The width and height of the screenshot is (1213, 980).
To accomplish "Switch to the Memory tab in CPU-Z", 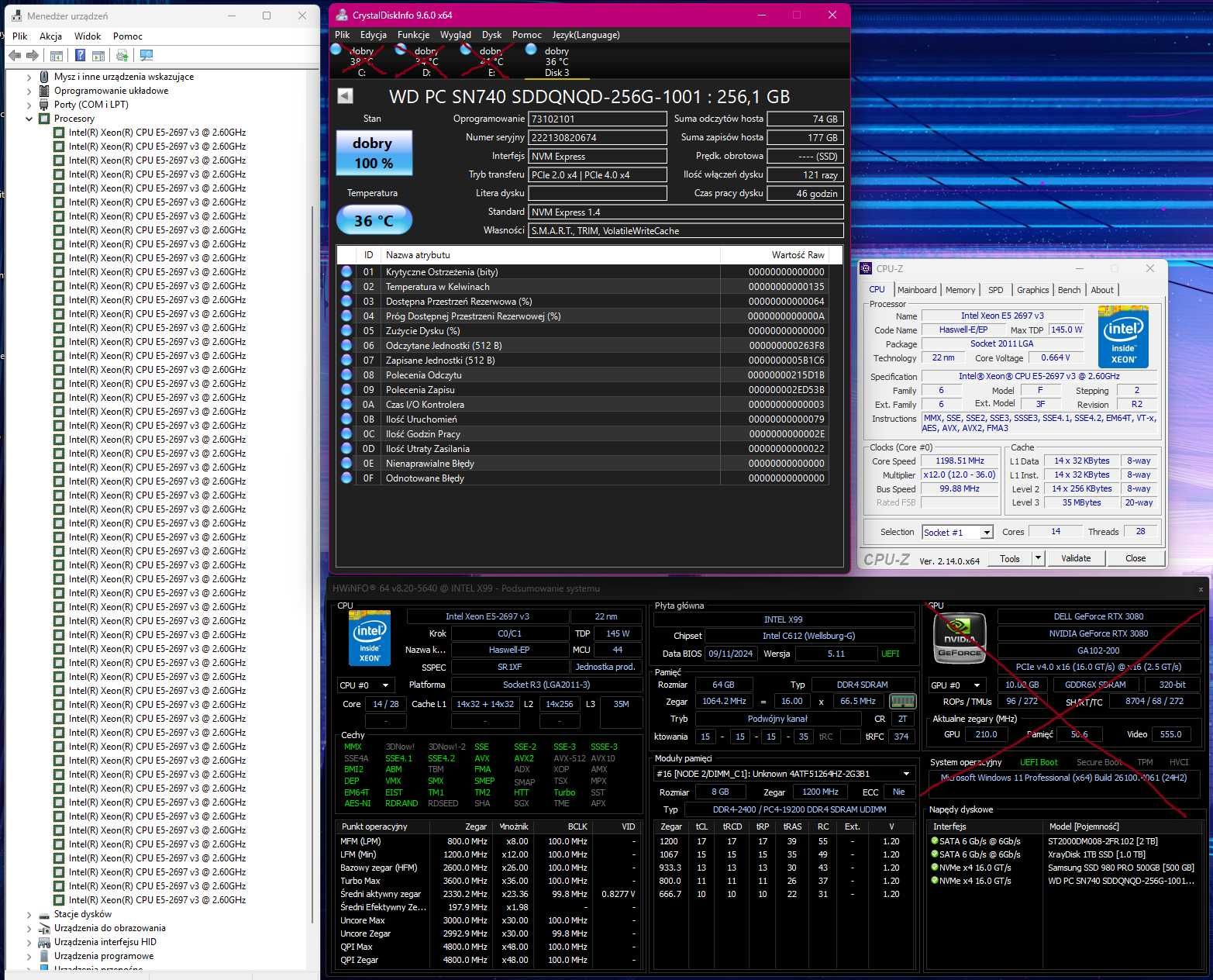I will click(960, 290).
